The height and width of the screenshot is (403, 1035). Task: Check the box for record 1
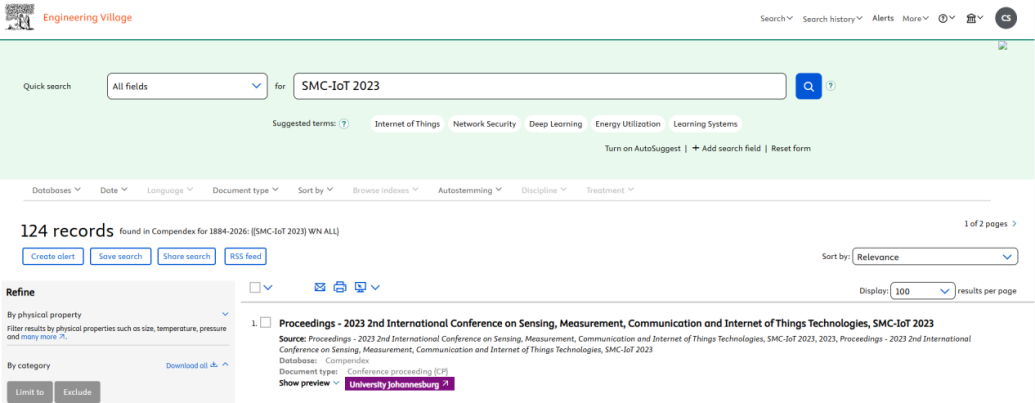265,323
